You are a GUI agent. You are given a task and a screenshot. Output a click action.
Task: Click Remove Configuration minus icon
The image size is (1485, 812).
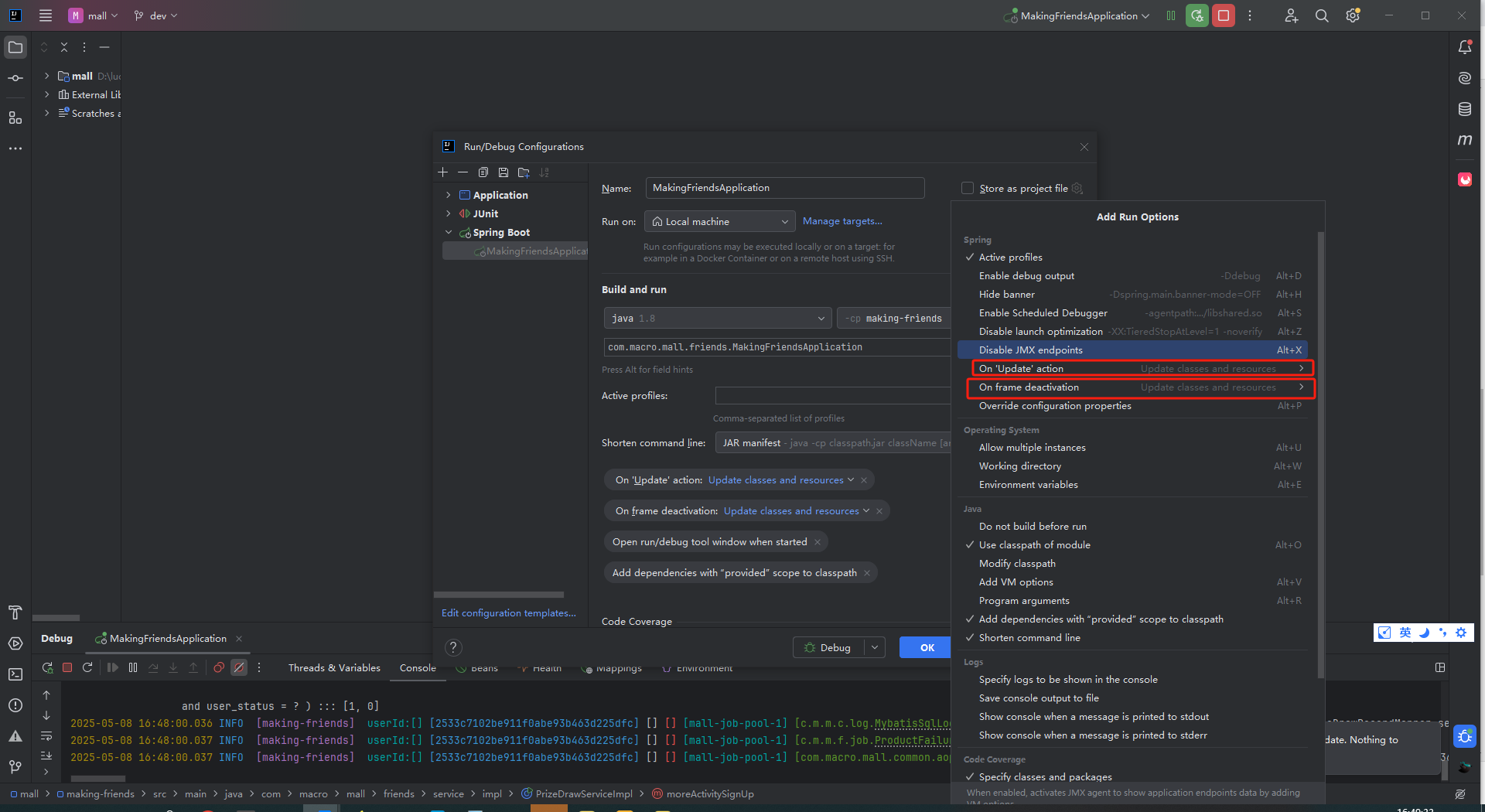pos(463,172)
